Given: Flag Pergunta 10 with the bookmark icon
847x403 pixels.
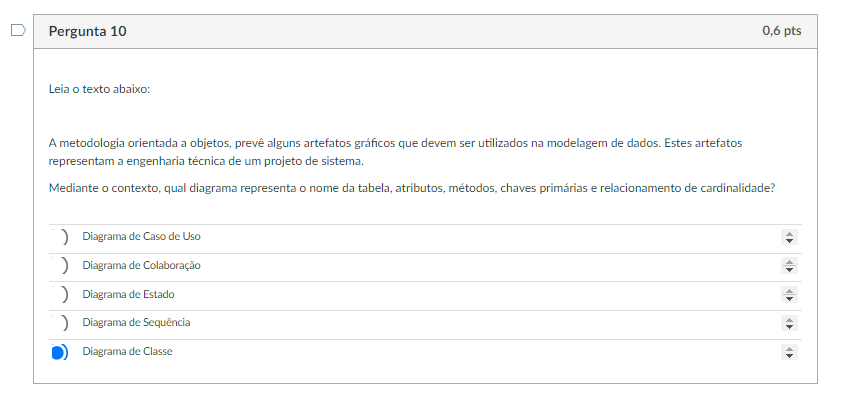Looking at the screenshot, I should coord(18,30).
